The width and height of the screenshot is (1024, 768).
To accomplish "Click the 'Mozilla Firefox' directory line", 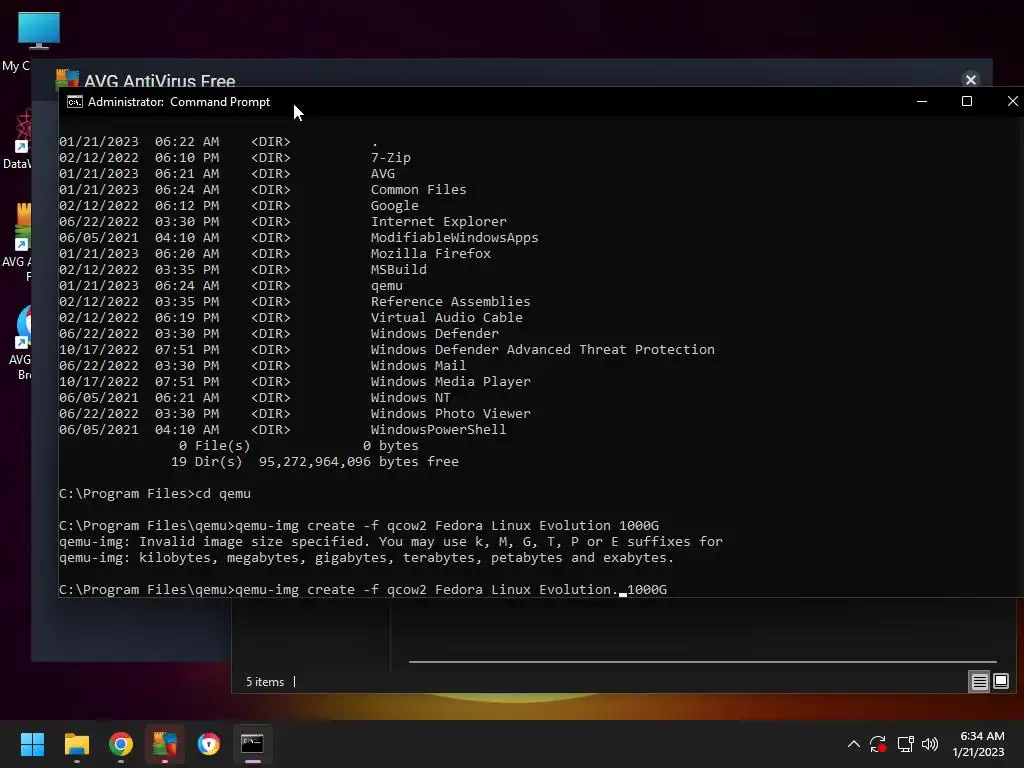I will [x=275, y=254].
